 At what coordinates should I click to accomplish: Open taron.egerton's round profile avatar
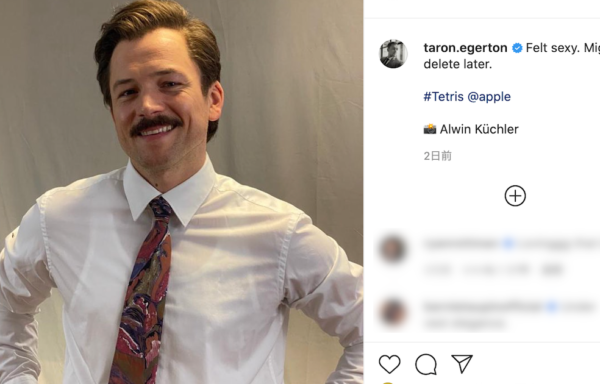tap(393, 54)
